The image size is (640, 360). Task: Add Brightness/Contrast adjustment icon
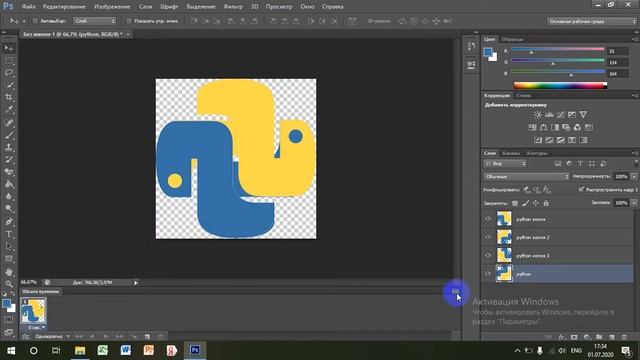(538, 115)
